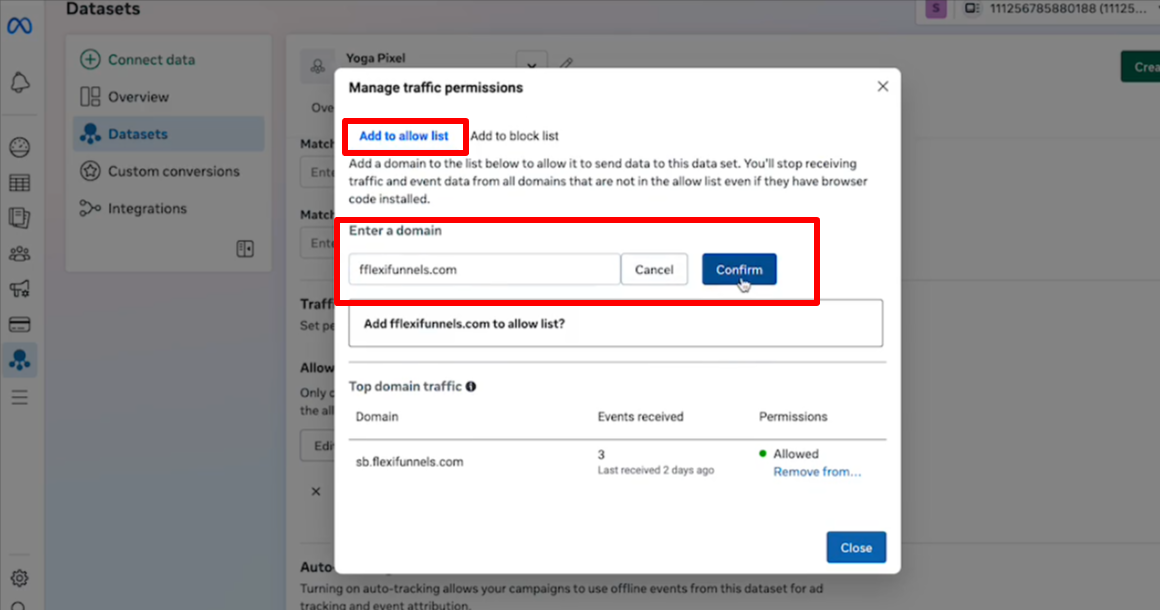Expand the Yoga Pixel dataset dropdown
This screenshot has height=610, width=1160.
(531, 66)
